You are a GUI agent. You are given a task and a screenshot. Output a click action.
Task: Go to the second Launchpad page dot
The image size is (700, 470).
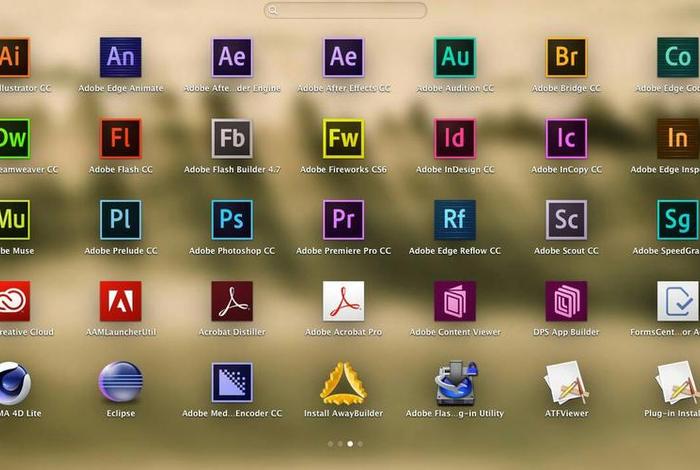(x=340, y=444)
